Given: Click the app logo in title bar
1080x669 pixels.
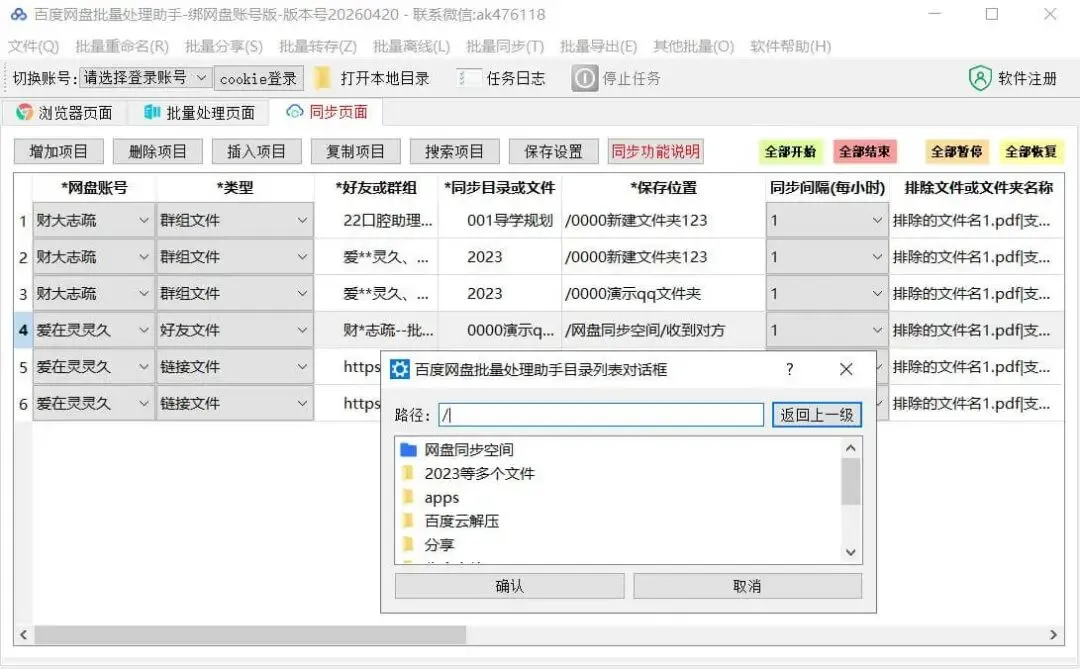Looking at the screenshot, I should point(19,14).
